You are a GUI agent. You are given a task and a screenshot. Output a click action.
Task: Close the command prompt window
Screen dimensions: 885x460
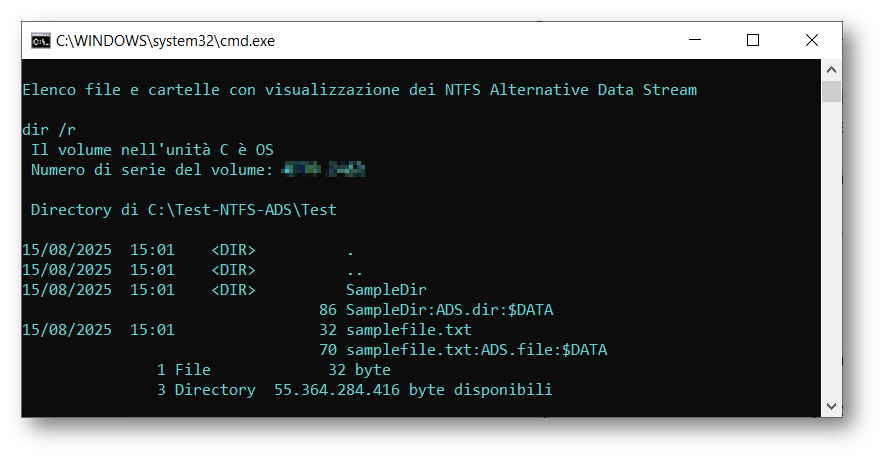(811, 41)
